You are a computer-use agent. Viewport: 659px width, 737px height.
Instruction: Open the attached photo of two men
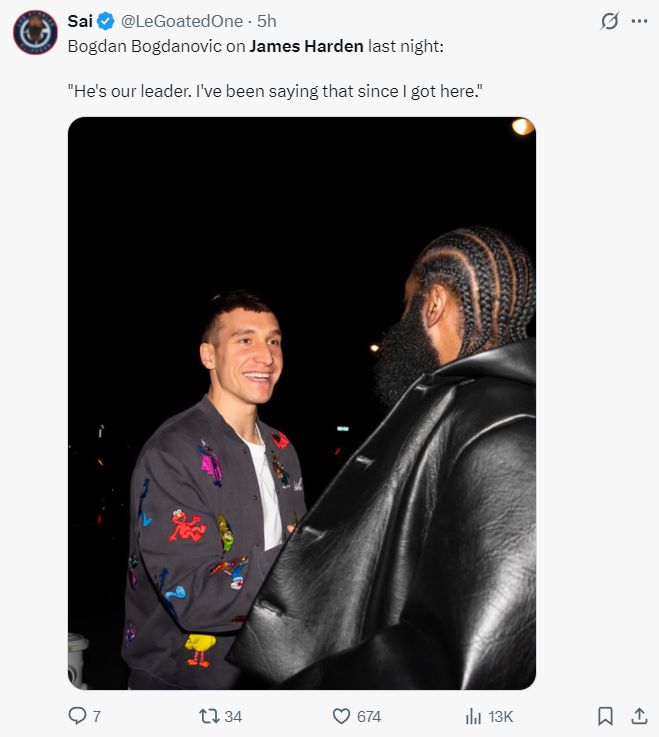pyautogui.click(x=302, y=403)
